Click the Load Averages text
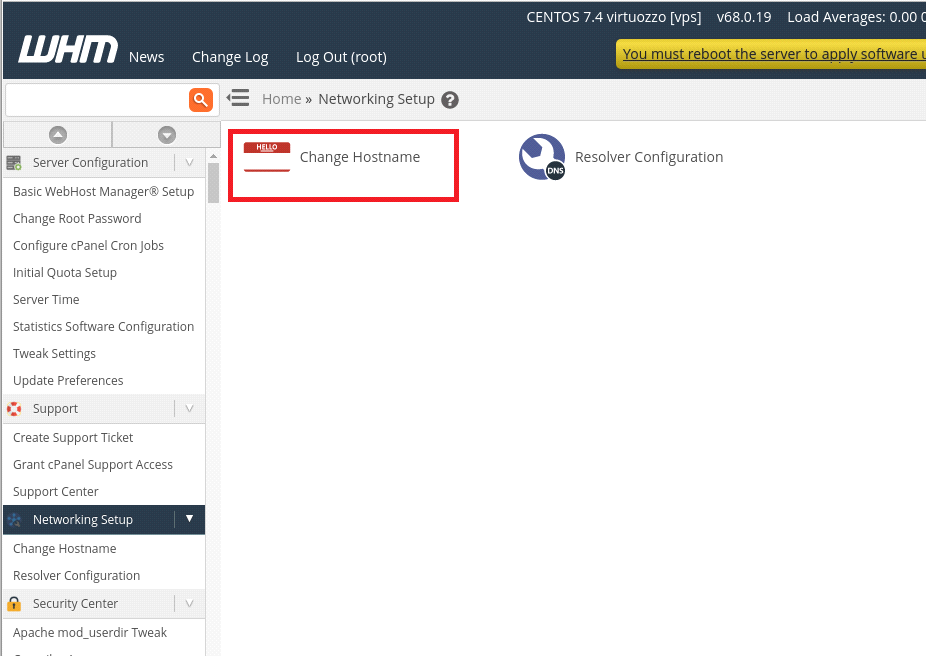 point(856,17)
